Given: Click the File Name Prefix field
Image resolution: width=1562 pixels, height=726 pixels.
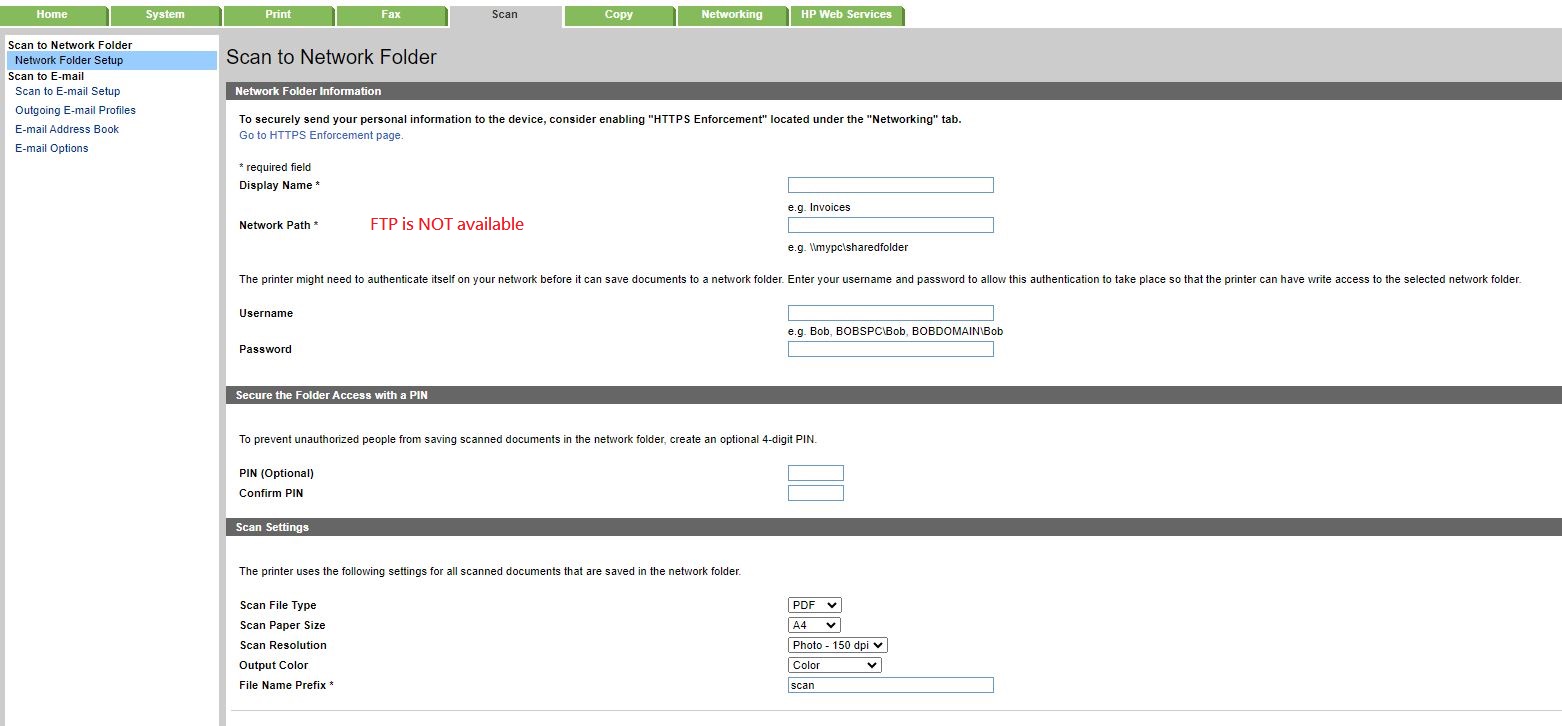Looking at the screenshot, I should (891, 685).
